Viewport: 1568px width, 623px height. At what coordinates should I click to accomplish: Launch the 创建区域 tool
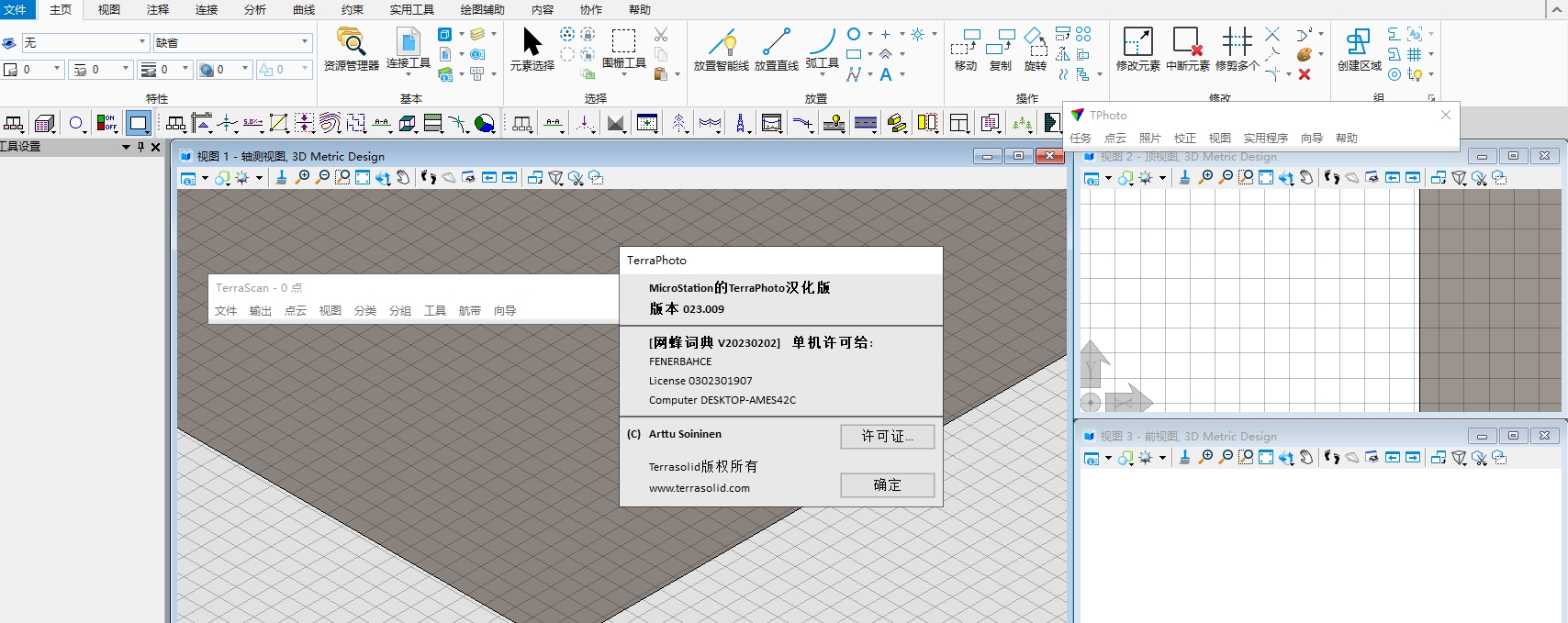[x=1360, y=49]
